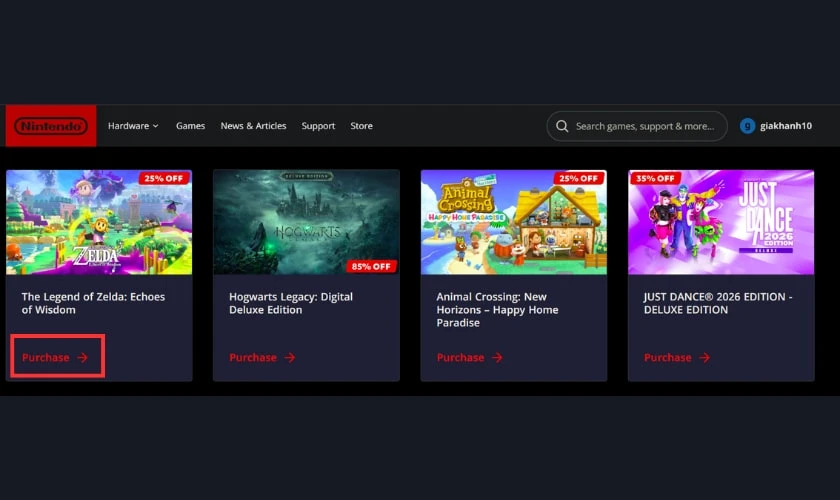Open giakhanh10 account name
Screen dimensions: 840x500
tap(786, 126)
